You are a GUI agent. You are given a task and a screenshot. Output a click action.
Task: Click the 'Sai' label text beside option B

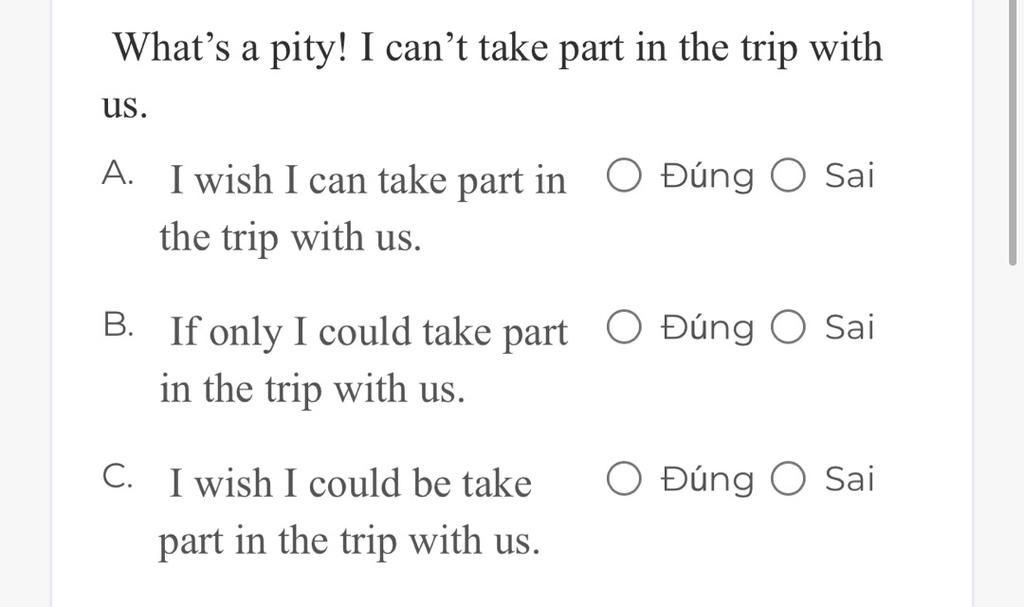point(849,327)
